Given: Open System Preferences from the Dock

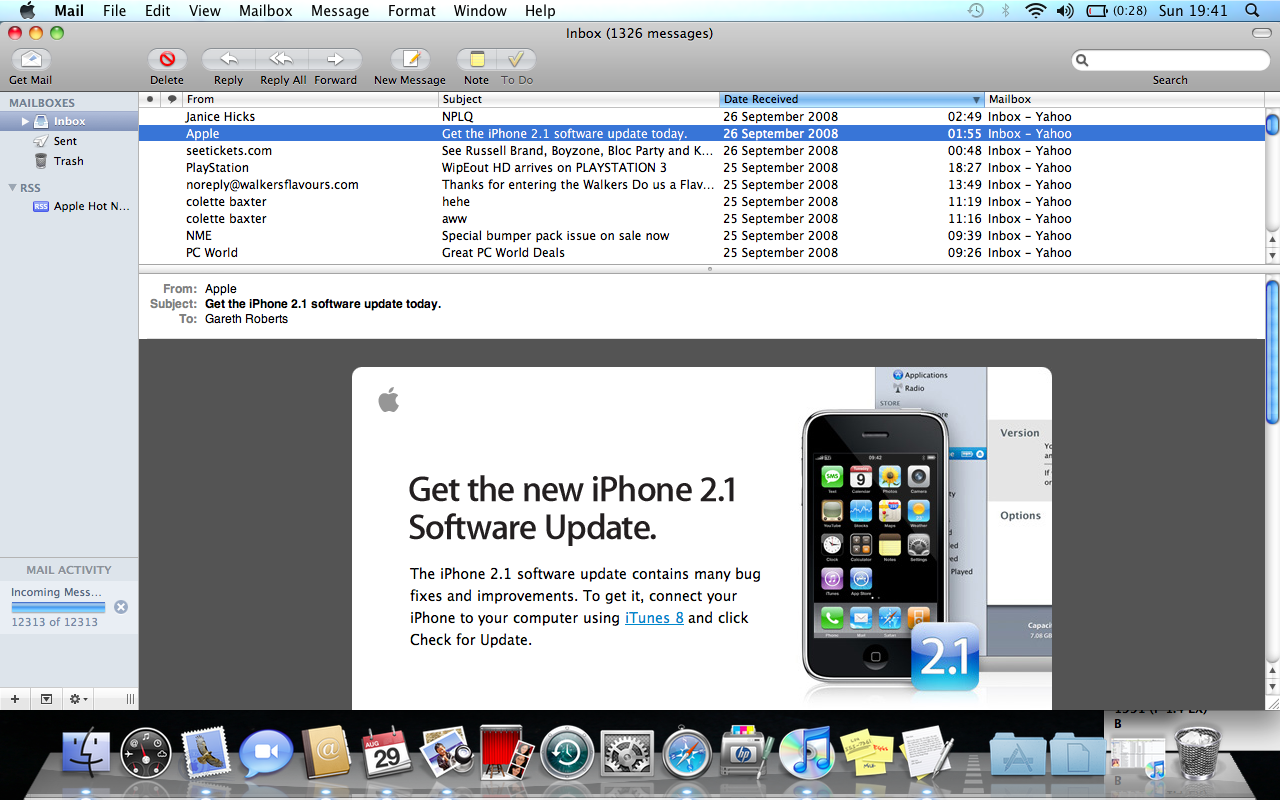Looking at the screenshot, I should click(627, 752).
